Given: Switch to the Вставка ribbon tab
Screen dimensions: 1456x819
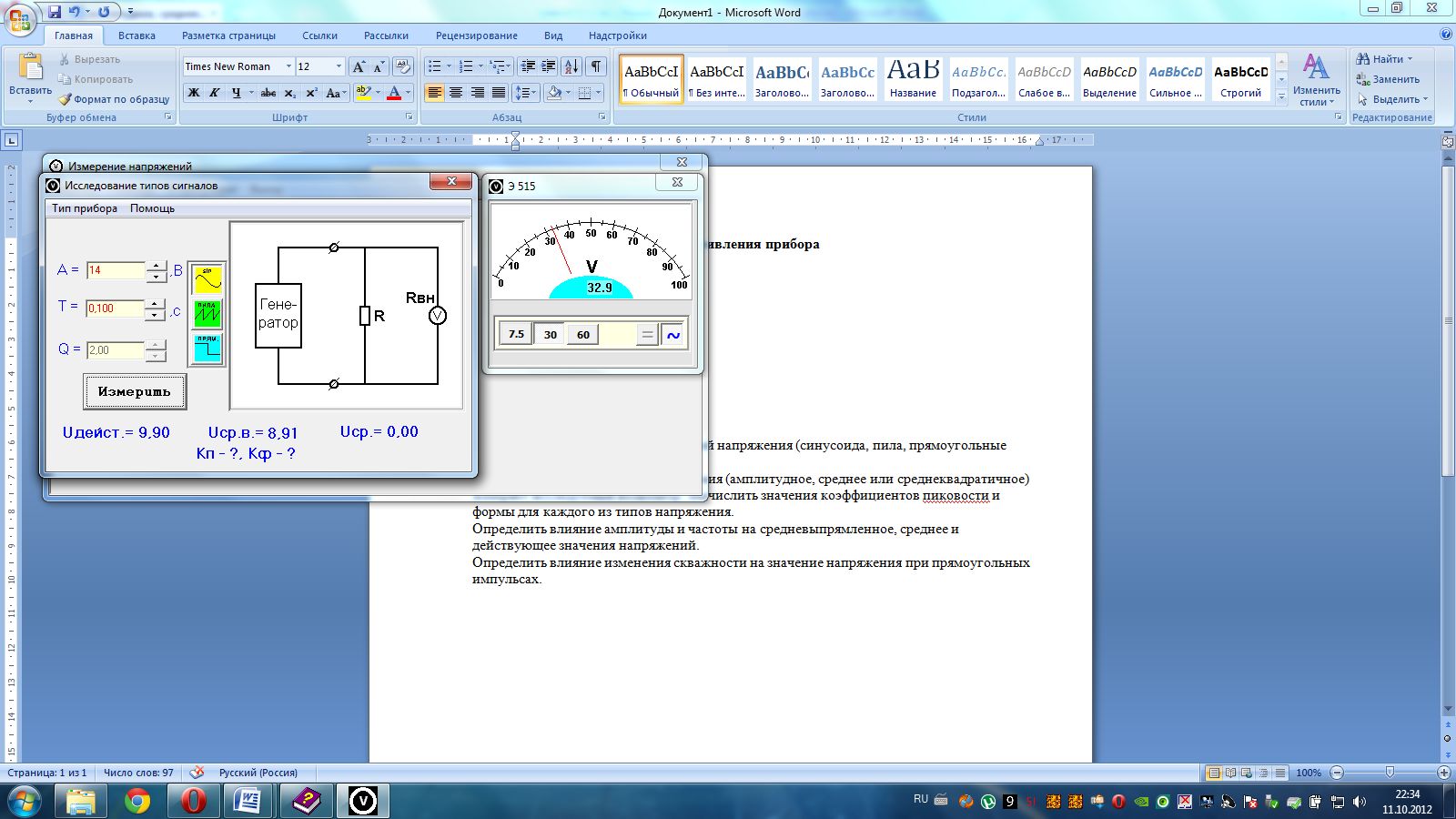Looking at the screenshot, I should pyautogui.click(x=136, y=35).
